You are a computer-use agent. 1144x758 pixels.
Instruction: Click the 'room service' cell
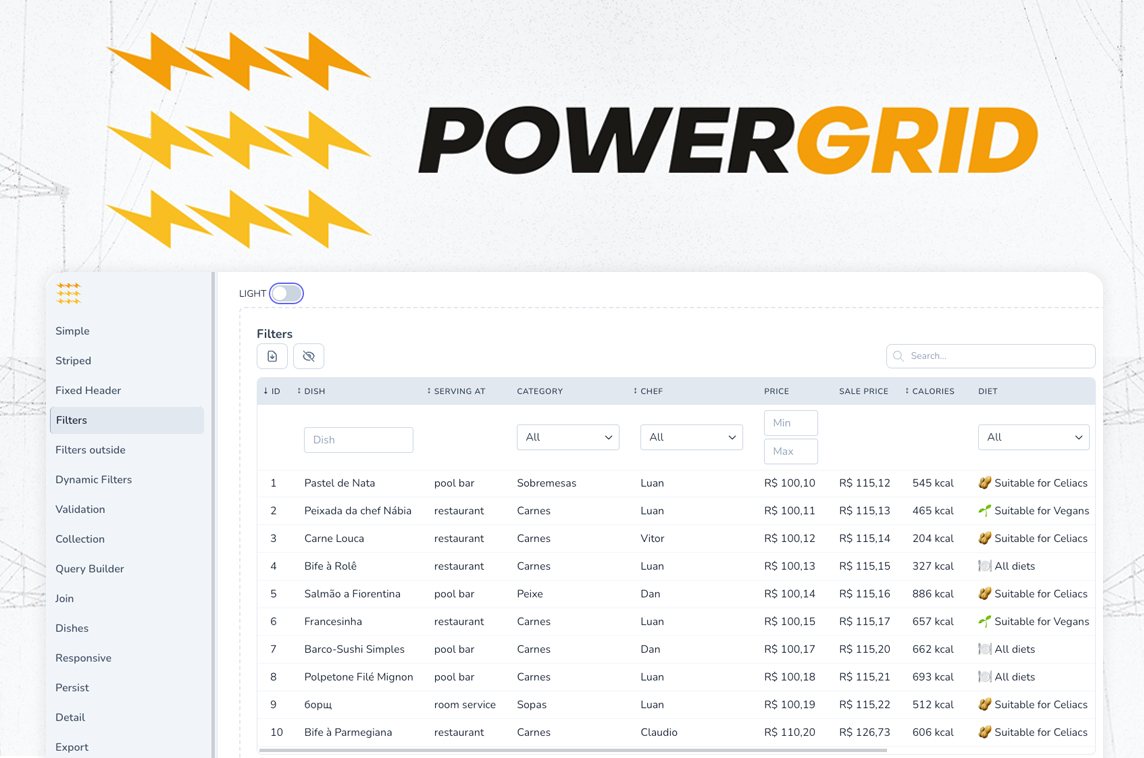(465, 705)
